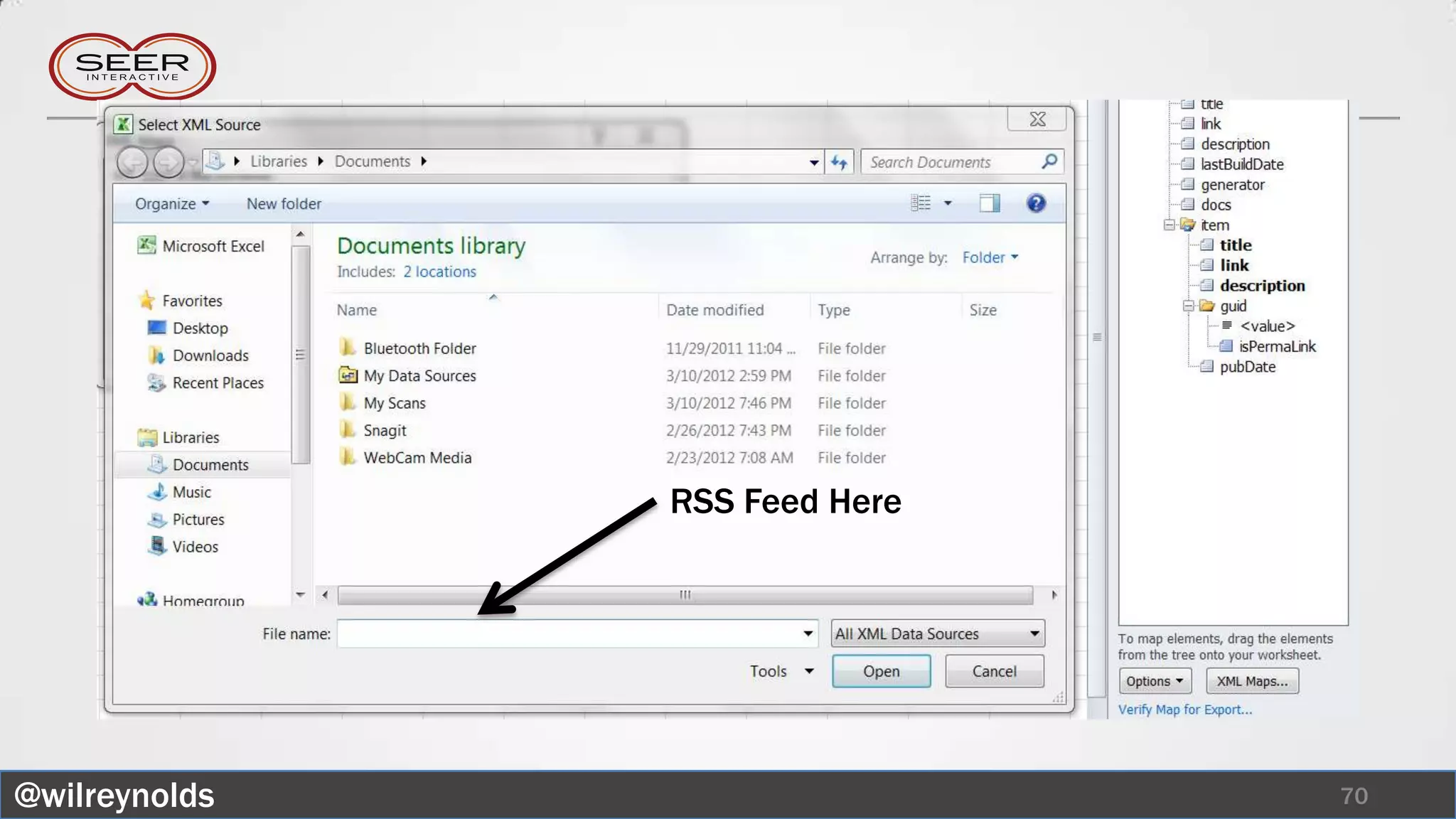Open the Organize menu
Image resolution: width=1456 pixels, height=819 pixels.
[x=172, y=204]
